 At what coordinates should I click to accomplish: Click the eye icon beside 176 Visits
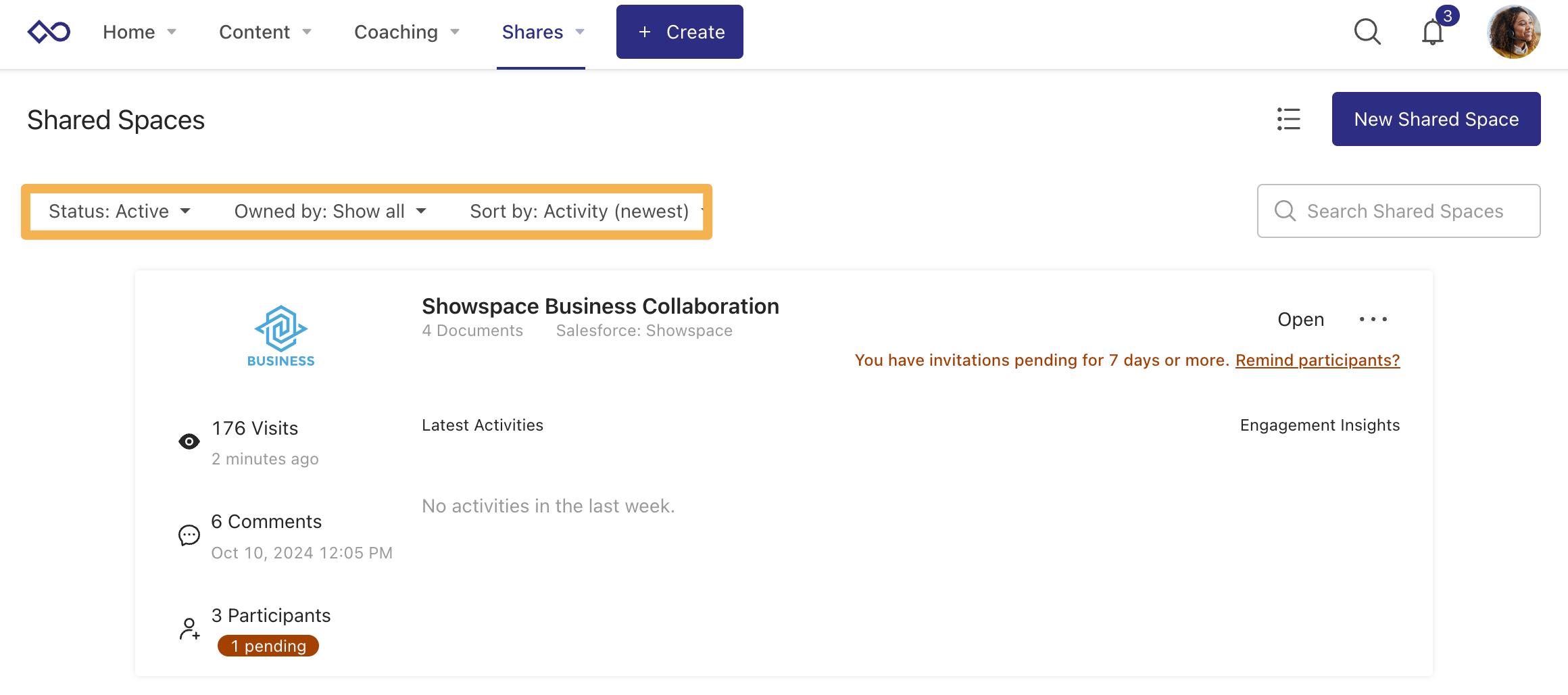click(x=189, y=441)
